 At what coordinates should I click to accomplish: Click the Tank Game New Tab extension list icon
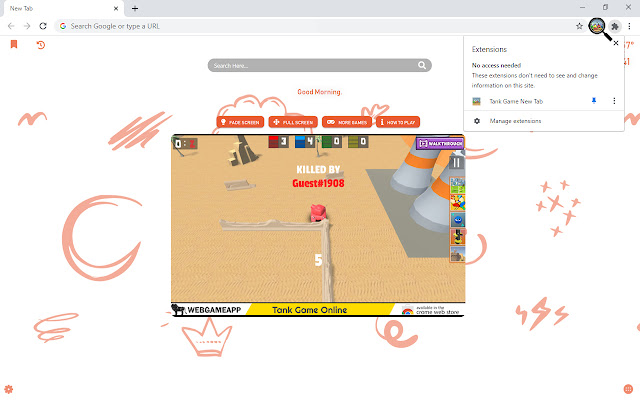tap(476, 101)
